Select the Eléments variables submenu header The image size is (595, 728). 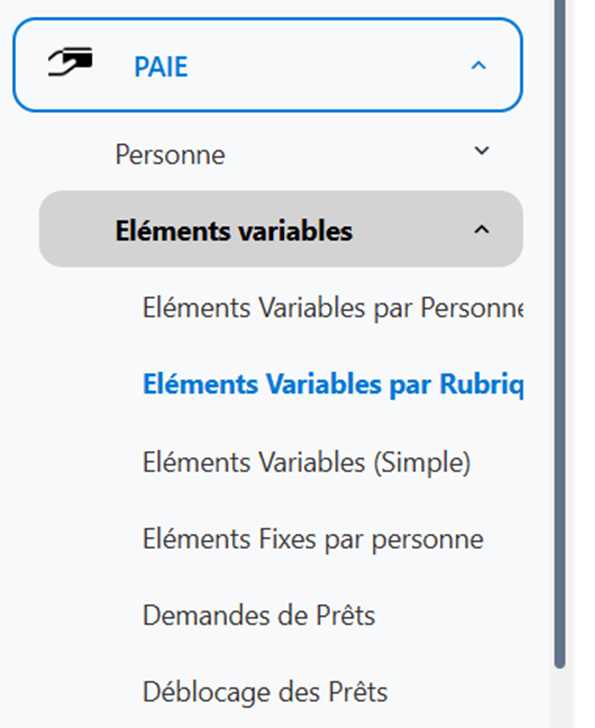point(234,231)
